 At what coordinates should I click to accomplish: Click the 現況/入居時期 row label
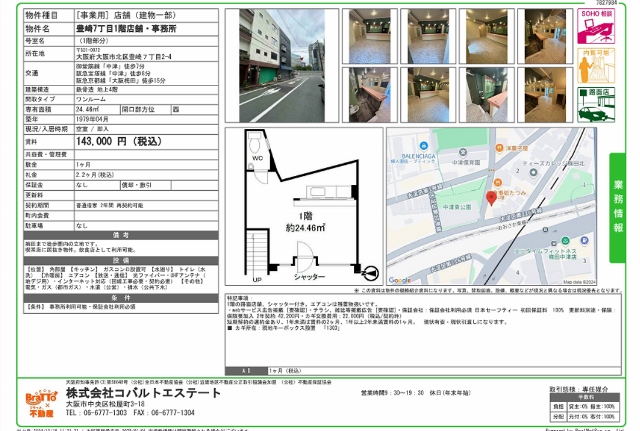47,129
